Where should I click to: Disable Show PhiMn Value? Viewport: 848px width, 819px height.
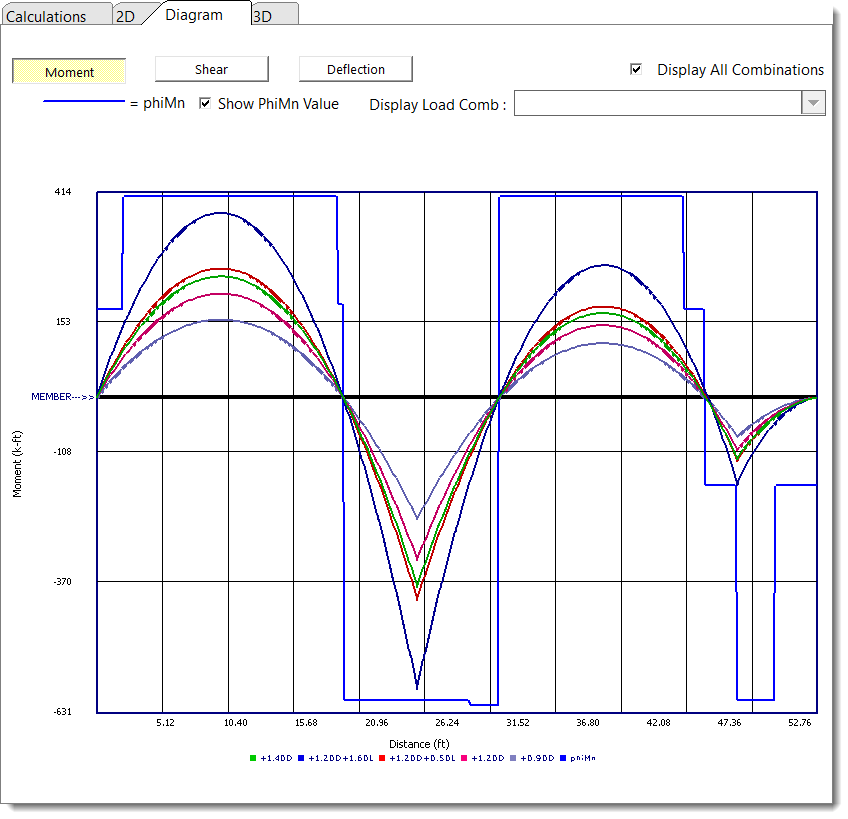(205, 103)
